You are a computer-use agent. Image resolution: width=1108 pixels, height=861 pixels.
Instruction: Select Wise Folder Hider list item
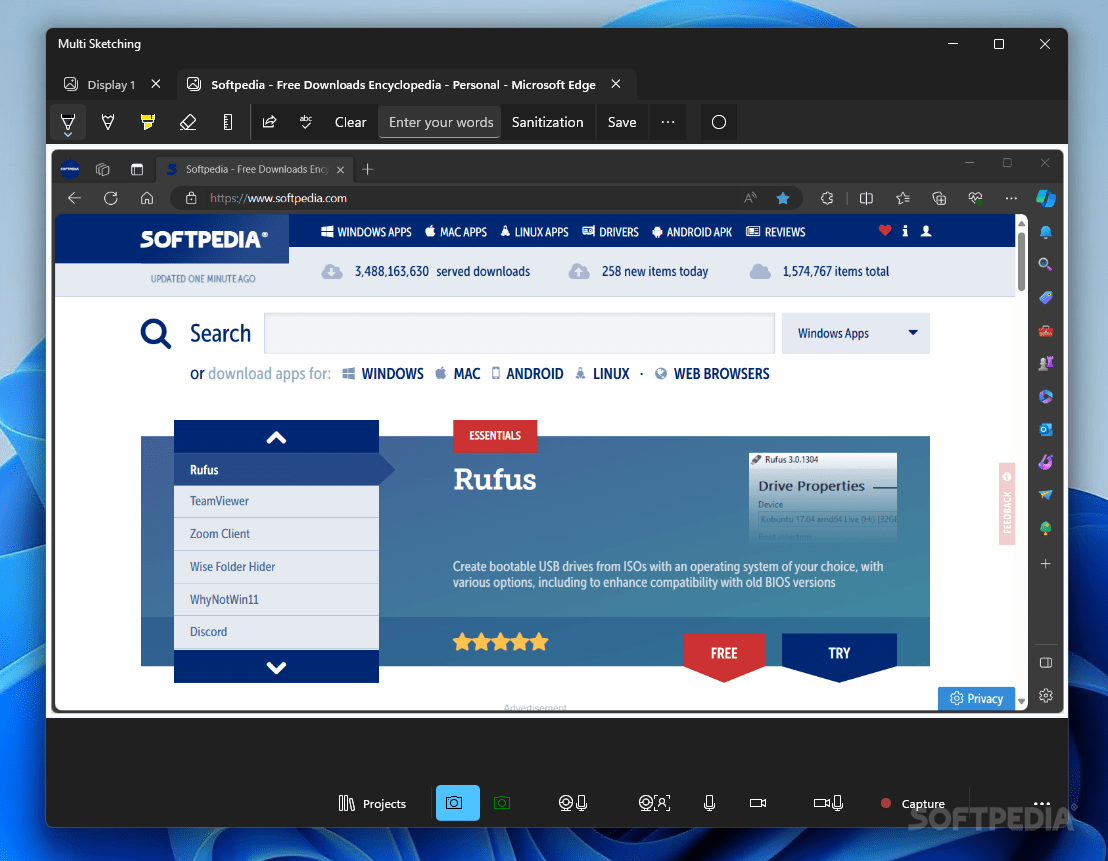tap(276, 567)
